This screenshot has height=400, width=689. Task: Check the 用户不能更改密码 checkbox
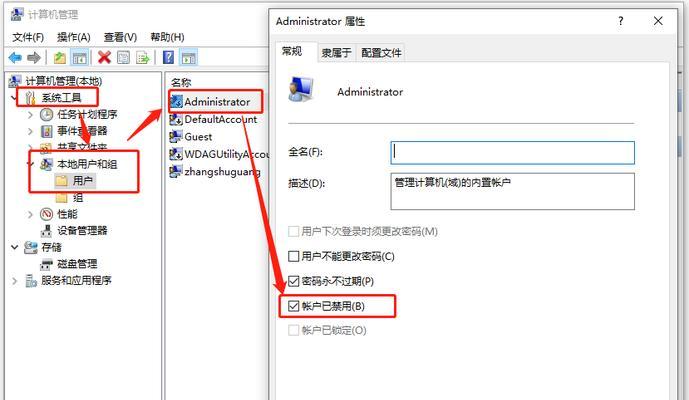[x=294, y=256]
